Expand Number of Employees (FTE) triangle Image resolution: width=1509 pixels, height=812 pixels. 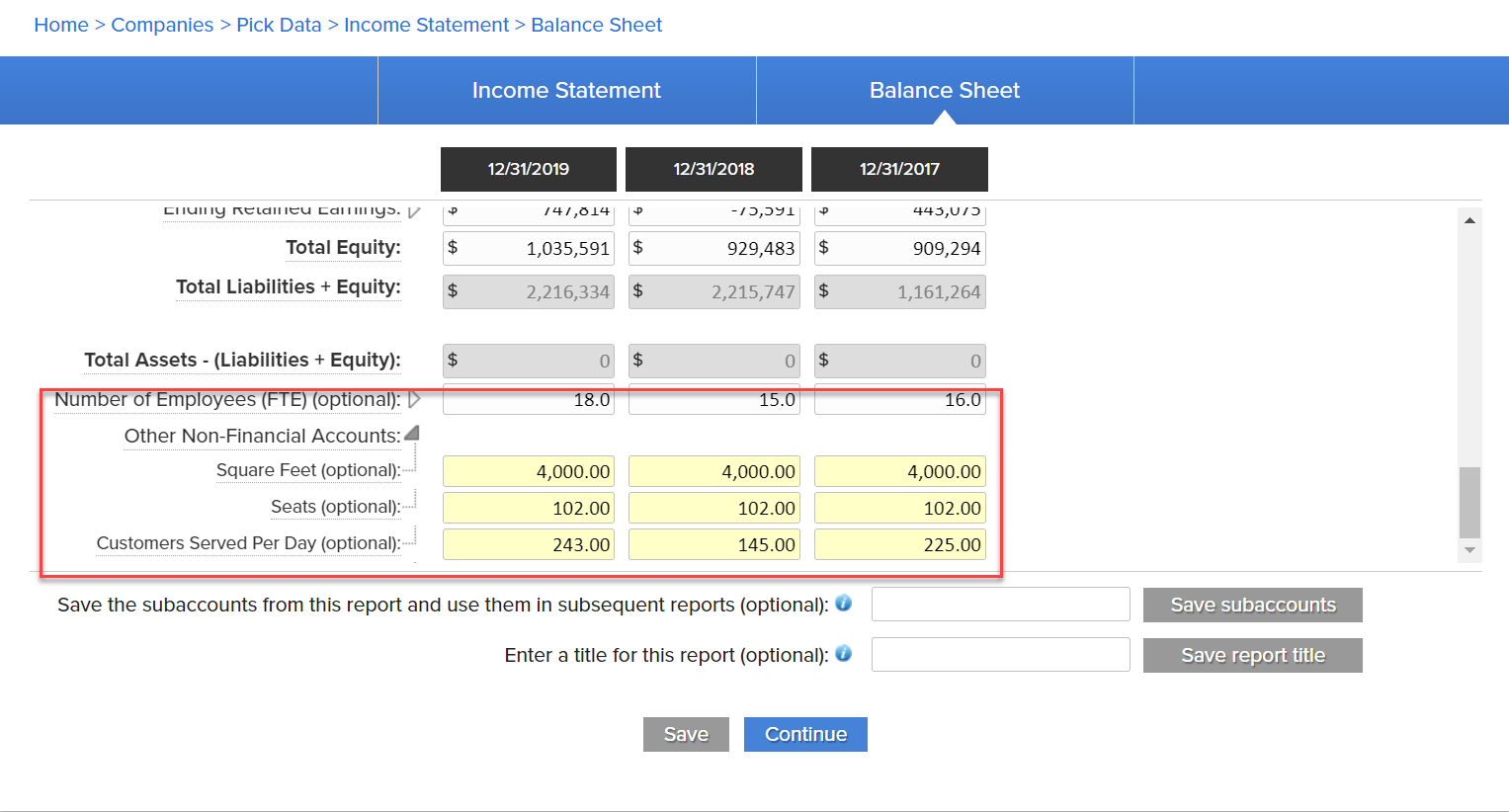pyautogui.click(x=414, y=399)
